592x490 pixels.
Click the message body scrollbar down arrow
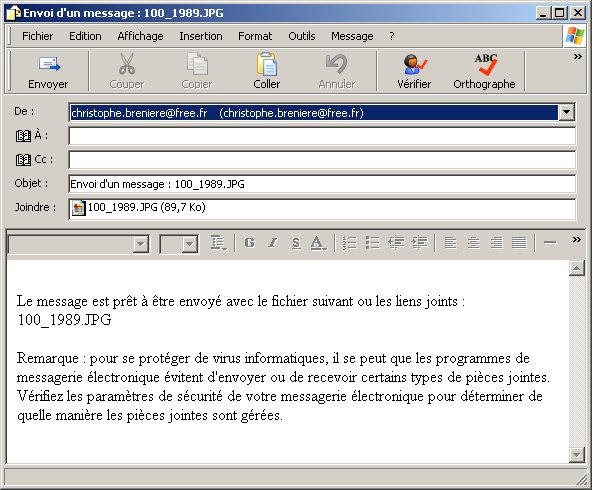coord(577,455)
